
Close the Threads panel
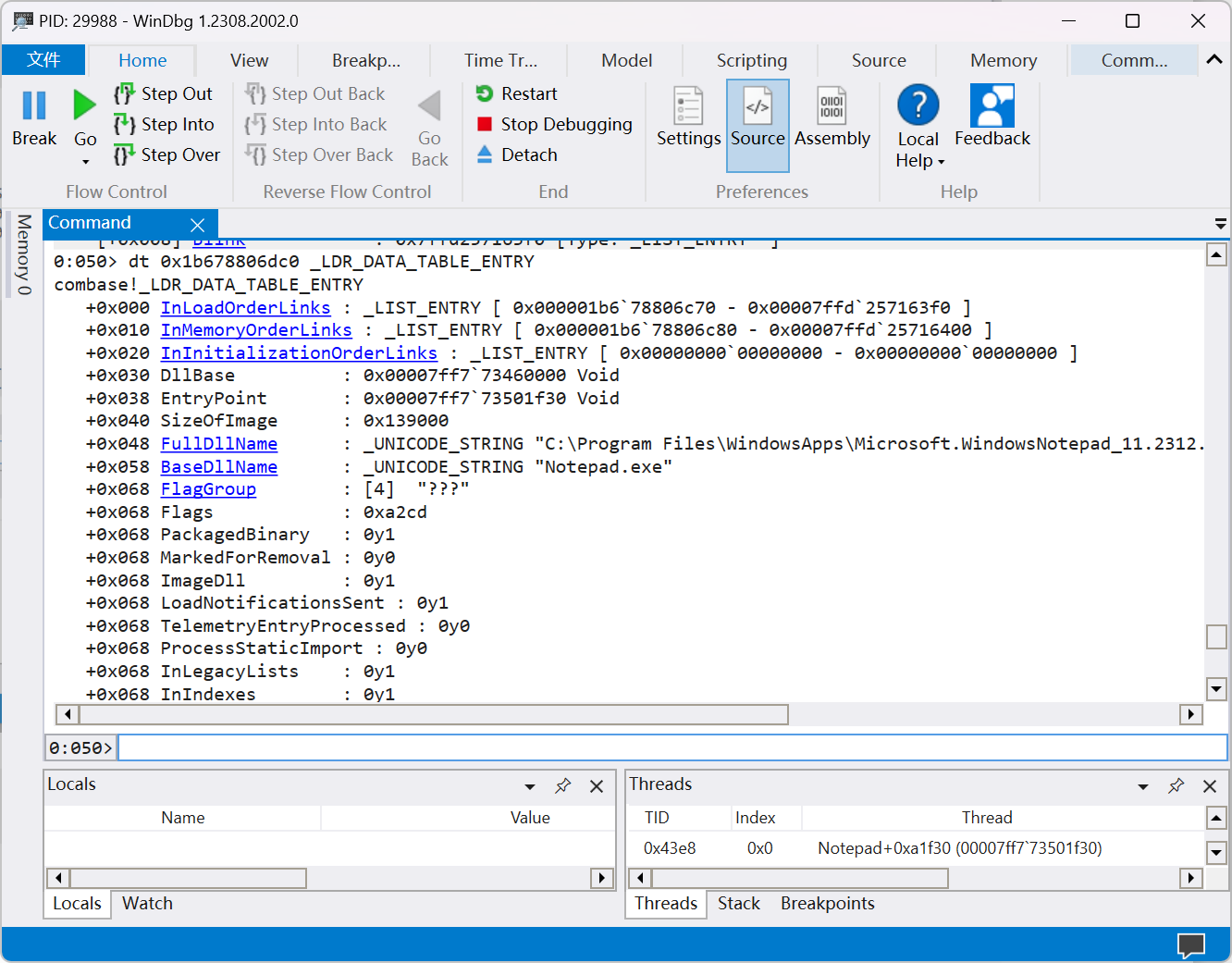point(1210,786)
